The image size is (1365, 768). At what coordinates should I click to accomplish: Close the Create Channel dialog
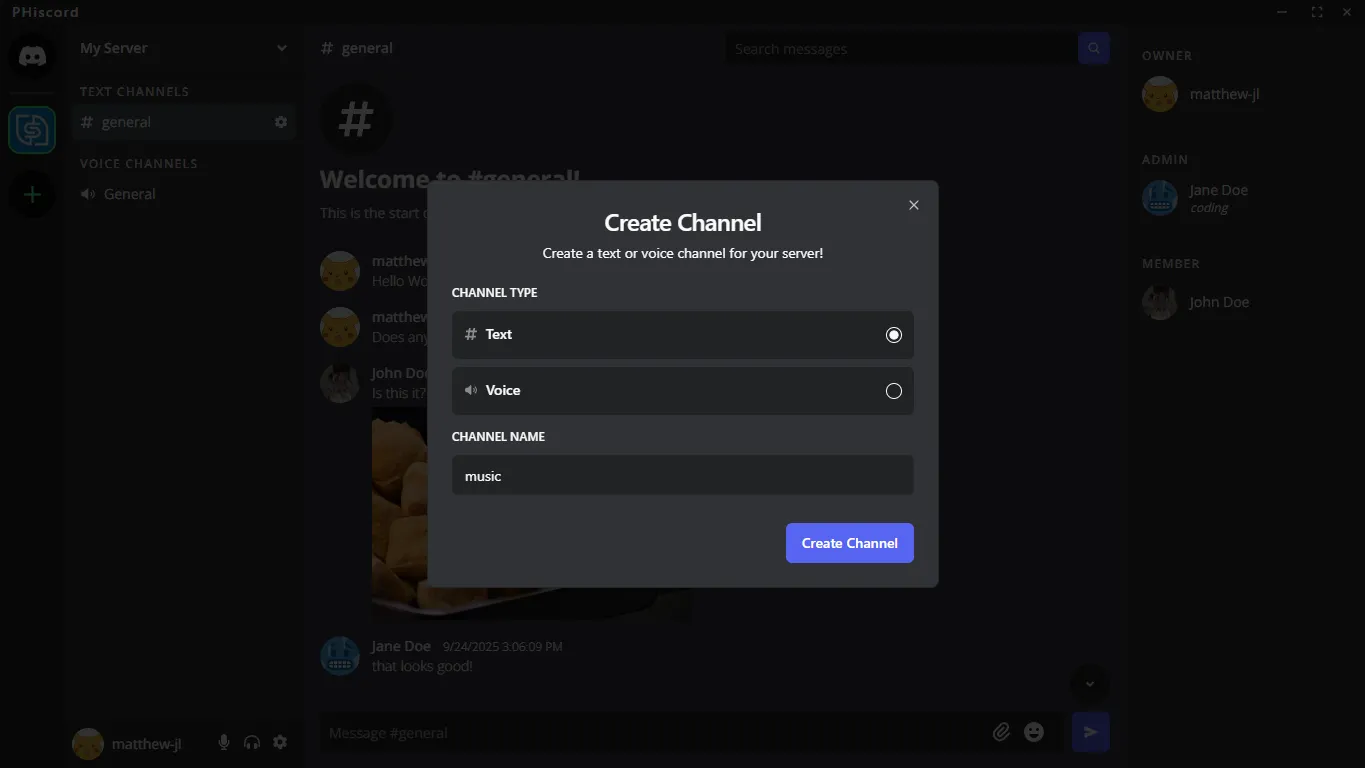[x=913, y=205]
